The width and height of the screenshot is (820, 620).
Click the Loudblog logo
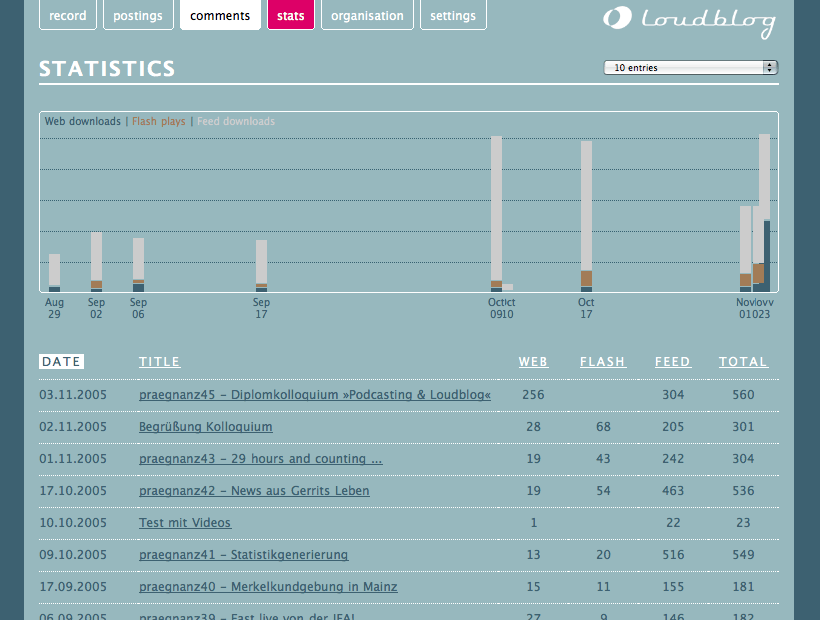pyautogui.click(x=689, y=22)
